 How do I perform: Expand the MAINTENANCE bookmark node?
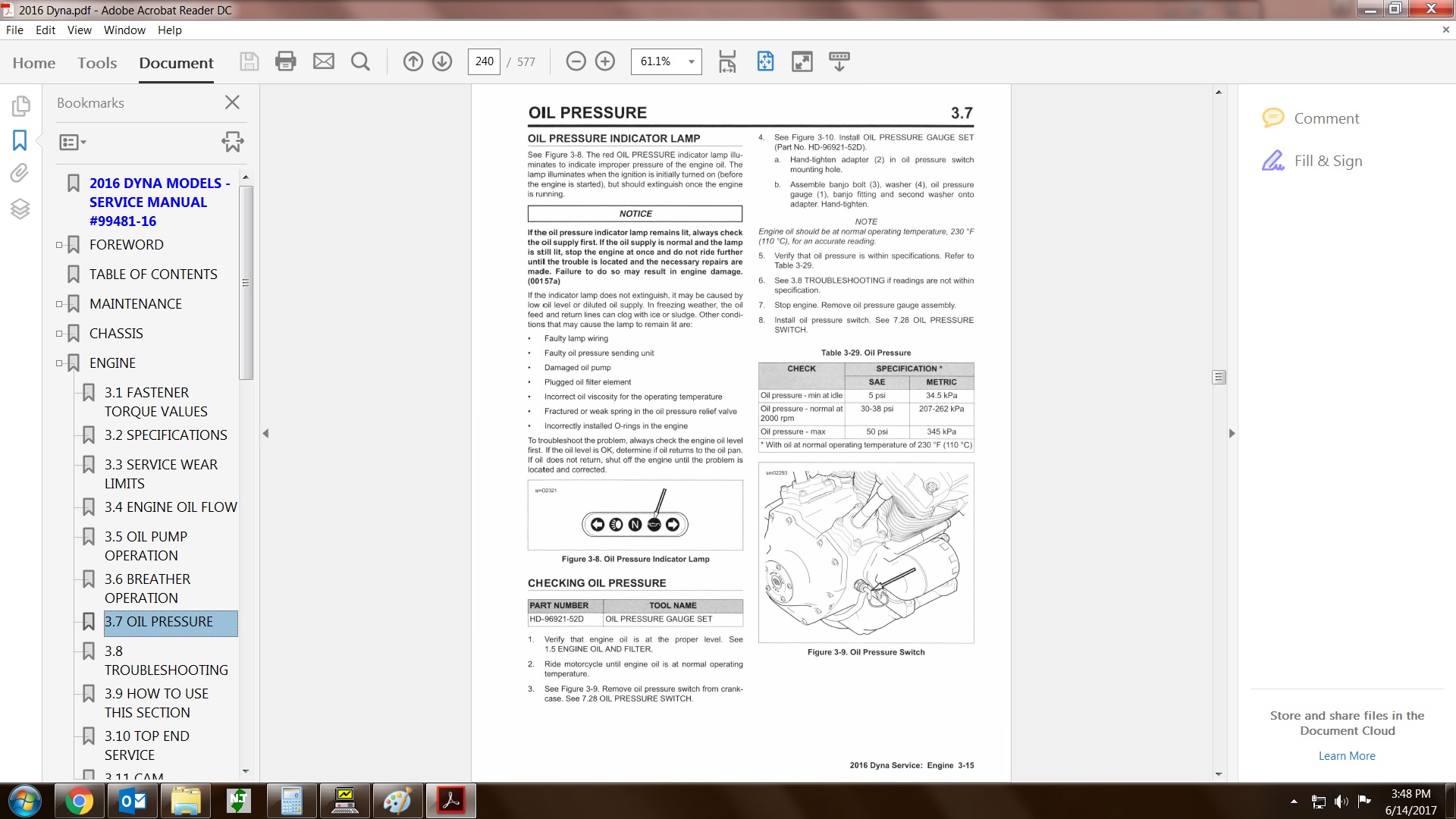point(59,304)
